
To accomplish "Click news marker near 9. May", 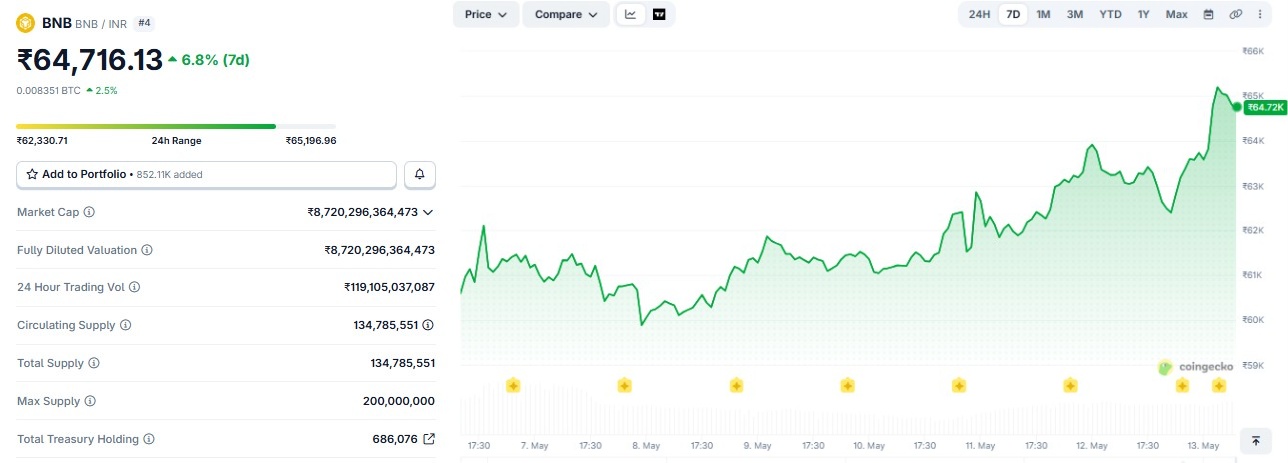I will [736, 385].
